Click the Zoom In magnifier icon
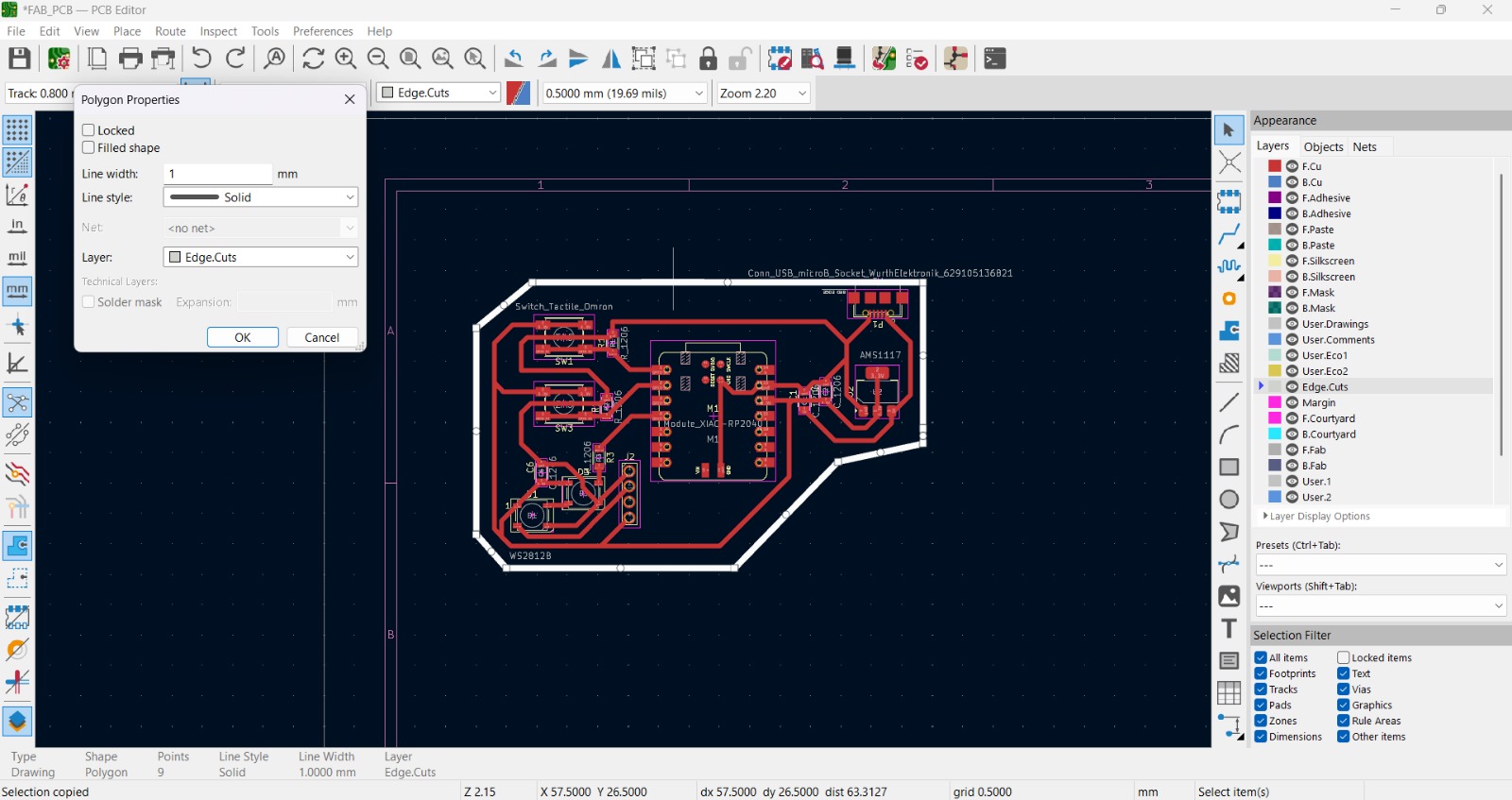 coord(346,59)
